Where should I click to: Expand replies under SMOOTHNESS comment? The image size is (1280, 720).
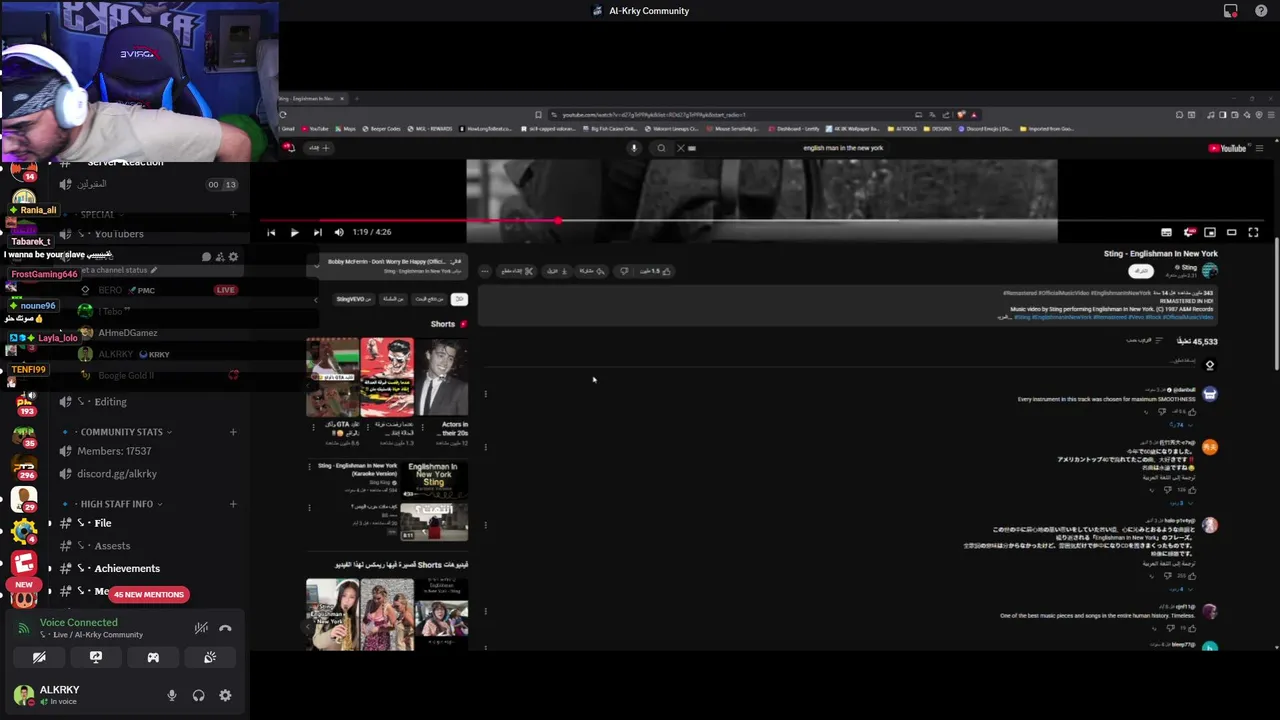[1180, 424]
